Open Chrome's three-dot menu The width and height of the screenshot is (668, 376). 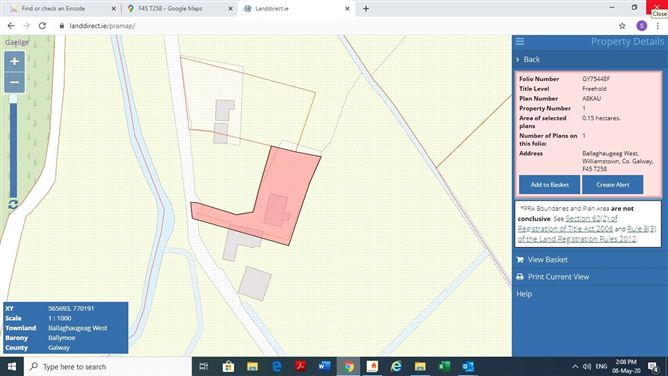657,26
